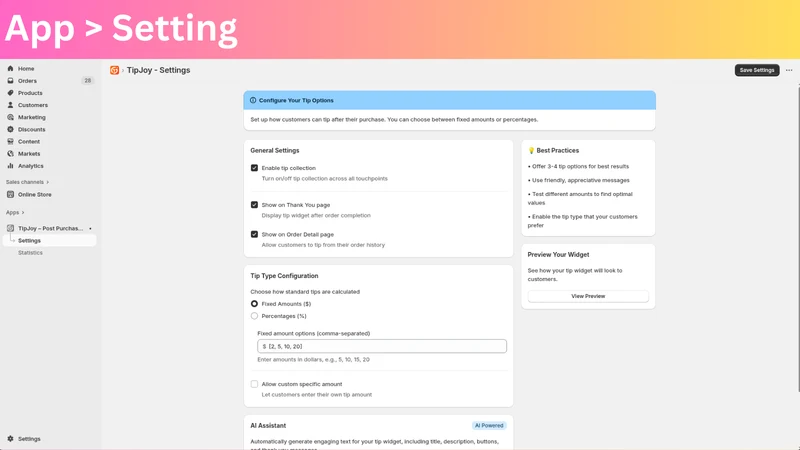Click the fixed amount options input field
Image resolution: width=800 pixels, height=450 pixels.
pyautogui.click(x=382, y=346)
